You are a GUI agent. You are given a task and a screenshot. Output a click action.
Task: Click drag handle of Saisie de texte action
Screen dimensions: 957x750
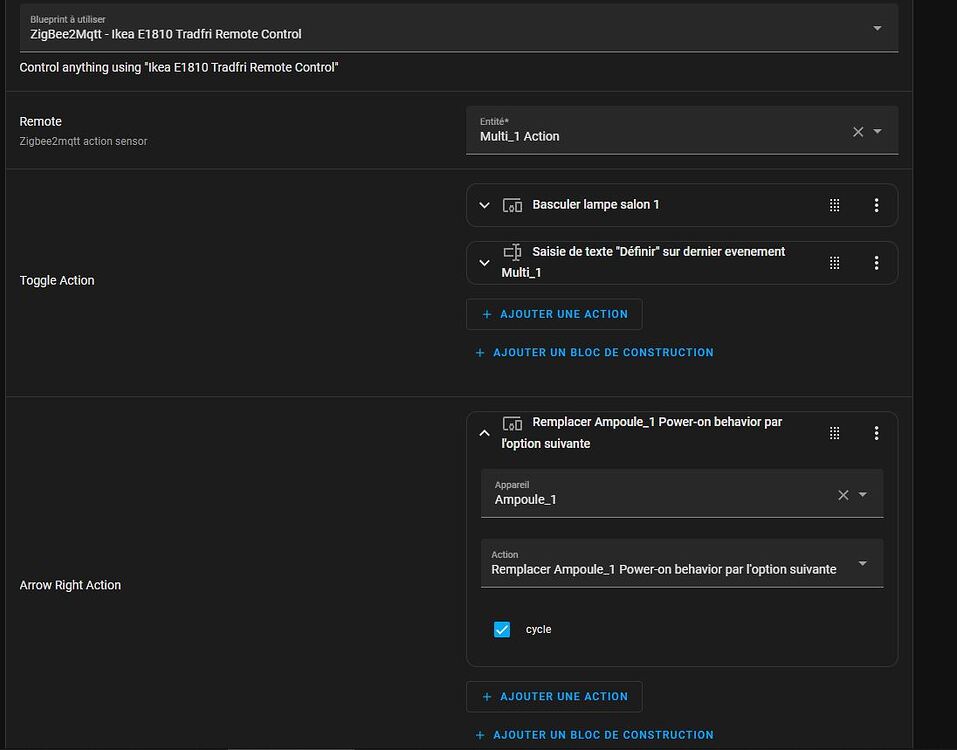click(x=834, y=263)
